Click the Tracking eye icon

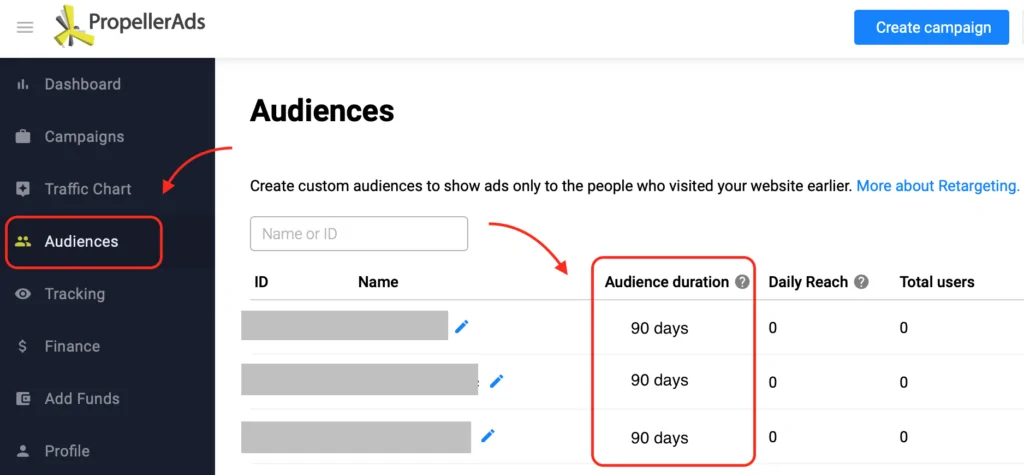click(x=23, y=294)
